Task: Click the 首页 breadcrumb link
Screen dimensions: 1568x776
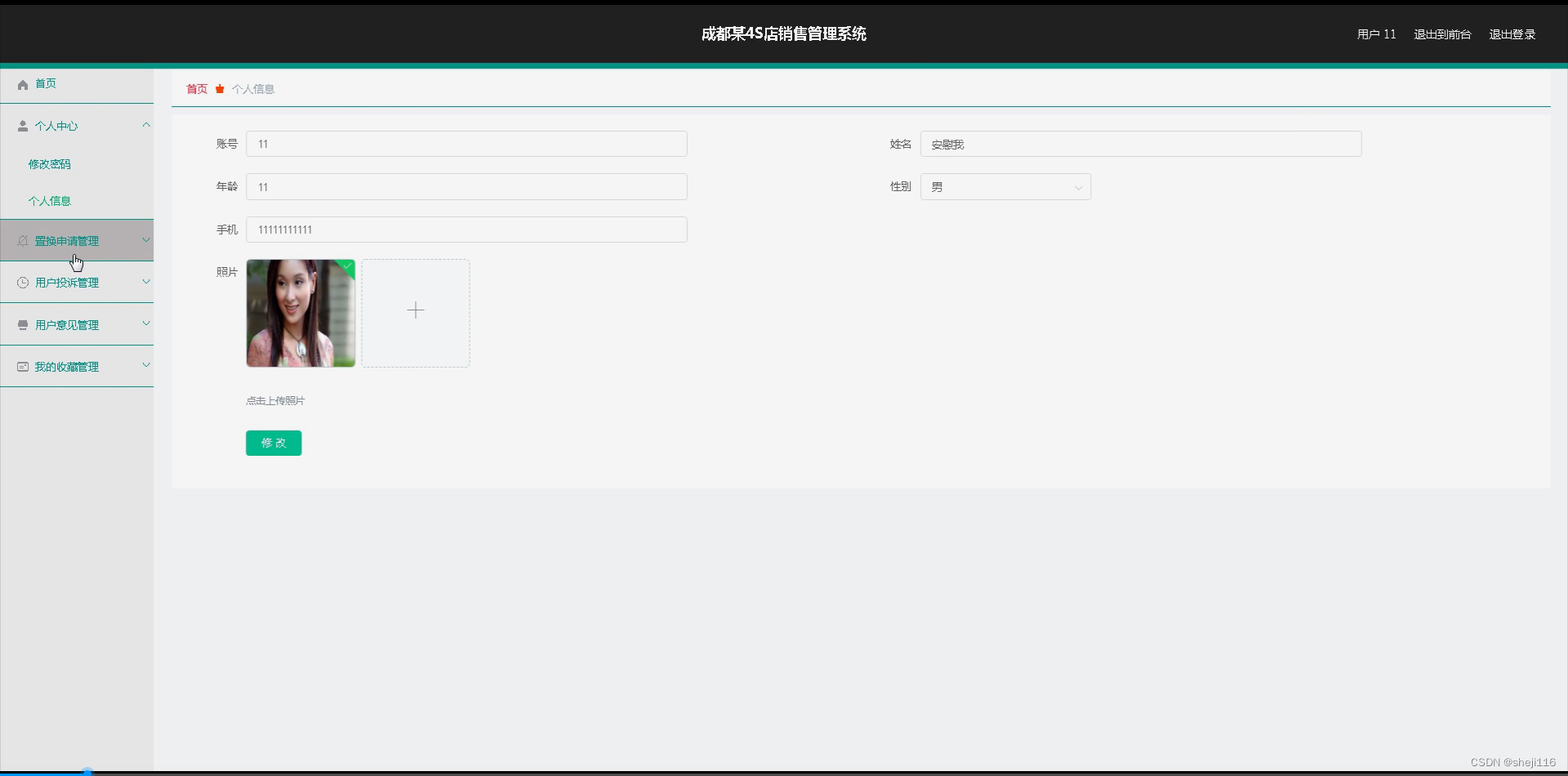Action: click(x=195, y=88)
